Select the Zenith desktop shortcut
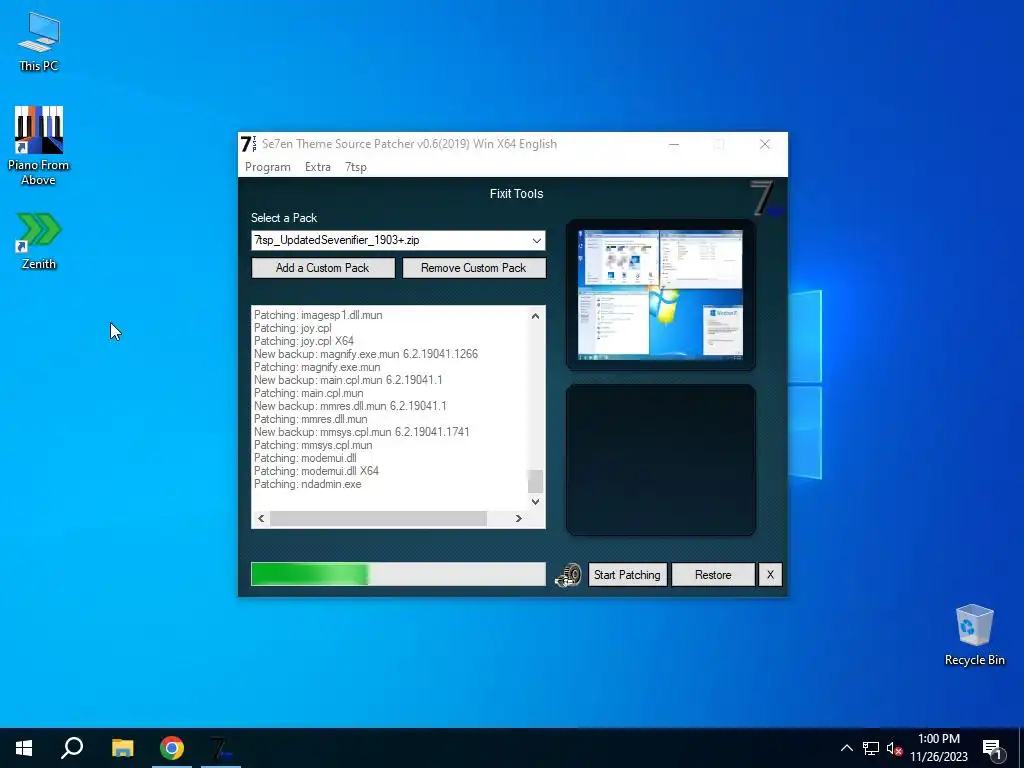The width and height of the screenshot is (1024, 768). pyautogui.click(x=39, y=241)
